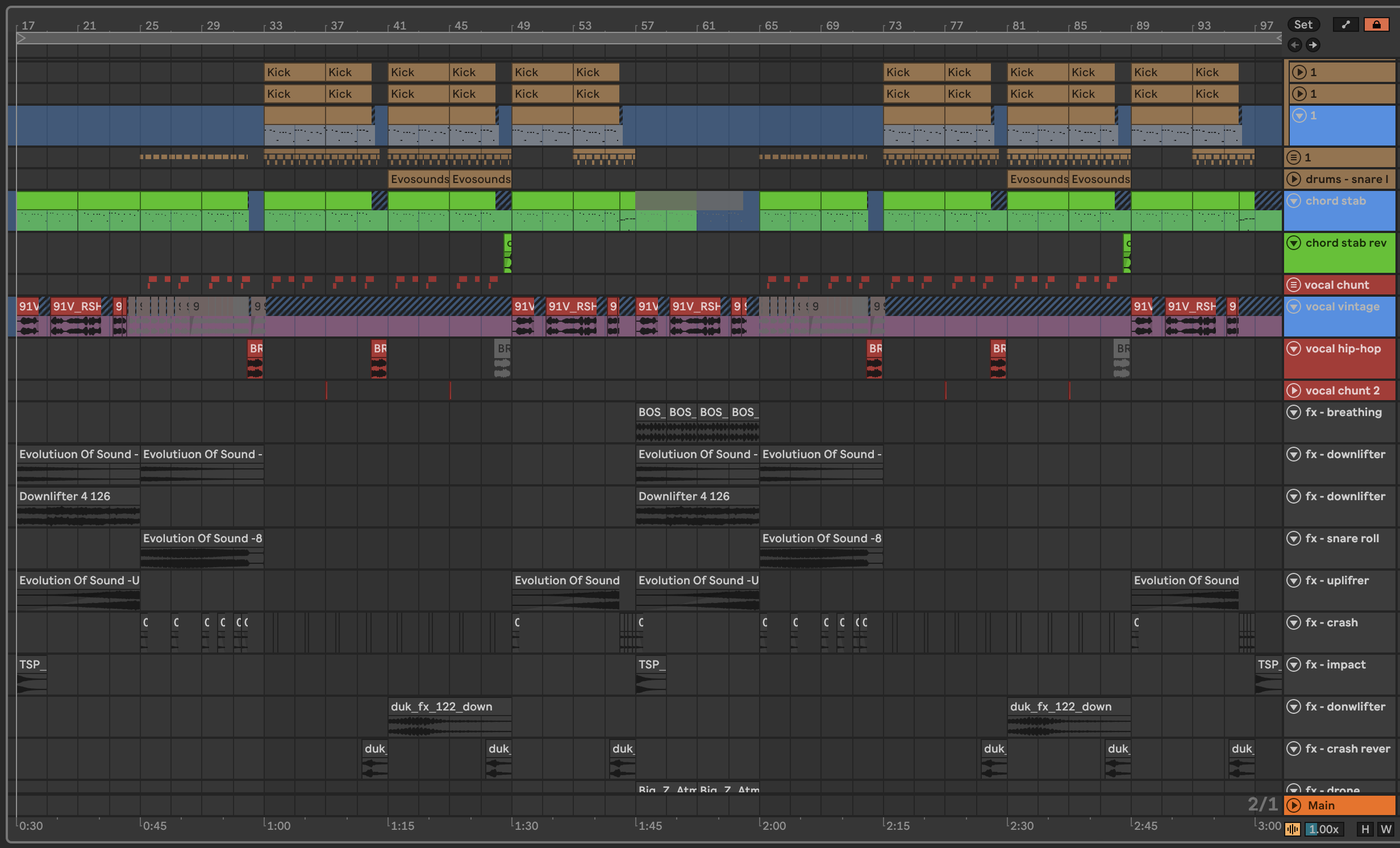Select the chord stab track header name
1400x848 pixels.
[x=1335, y=201]
